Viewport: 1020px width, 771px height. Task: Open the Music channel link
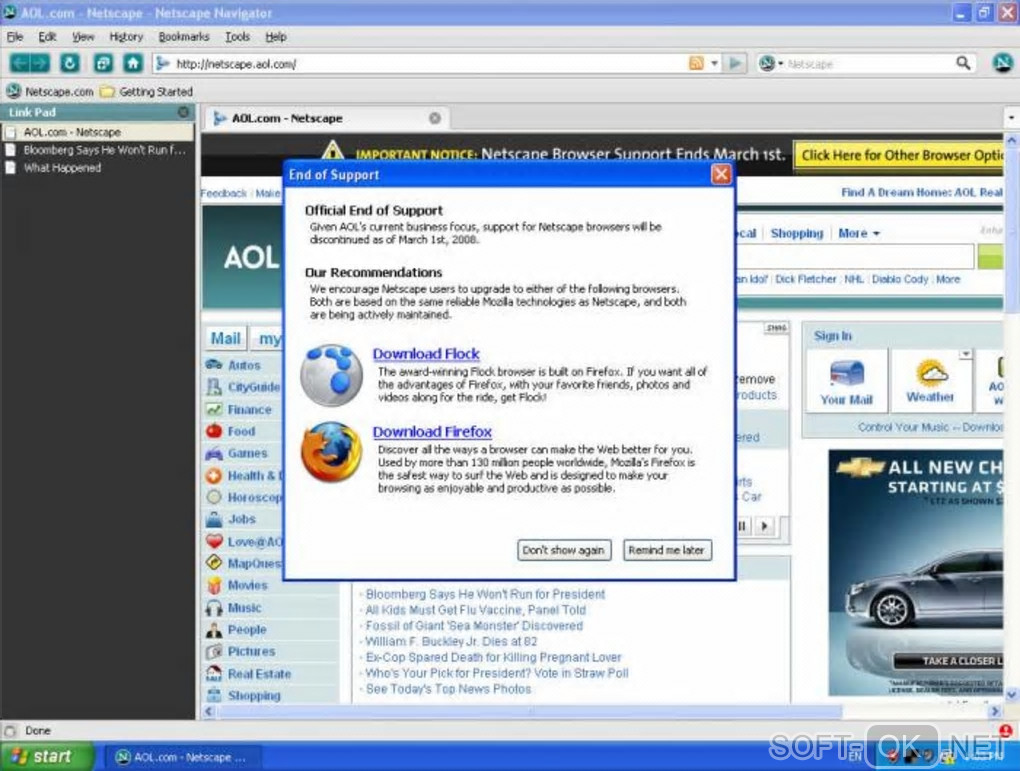[244, 607]
